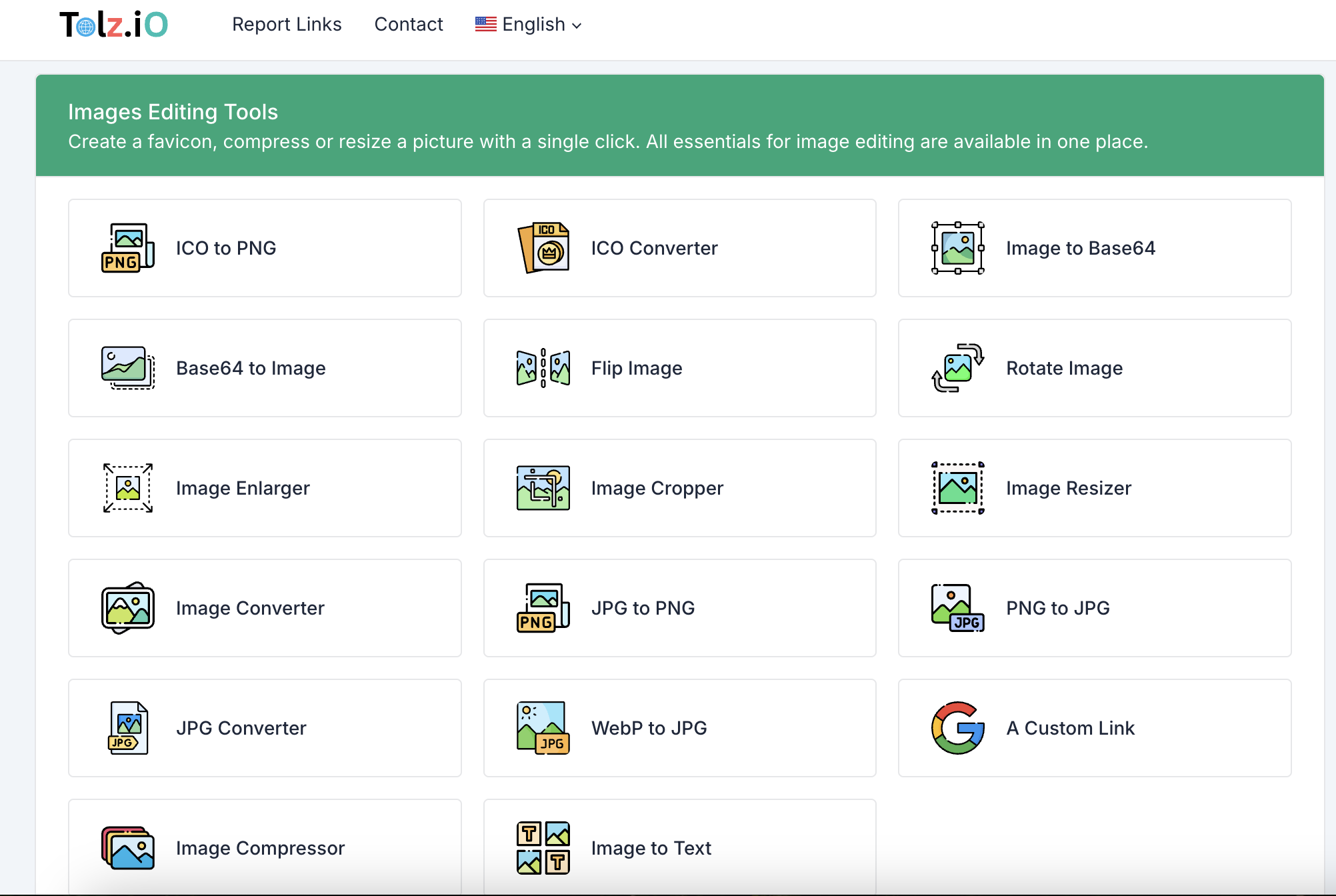1336x896 pixels.
Task: Launch the Image to Text tool
Action: point(680,847)
